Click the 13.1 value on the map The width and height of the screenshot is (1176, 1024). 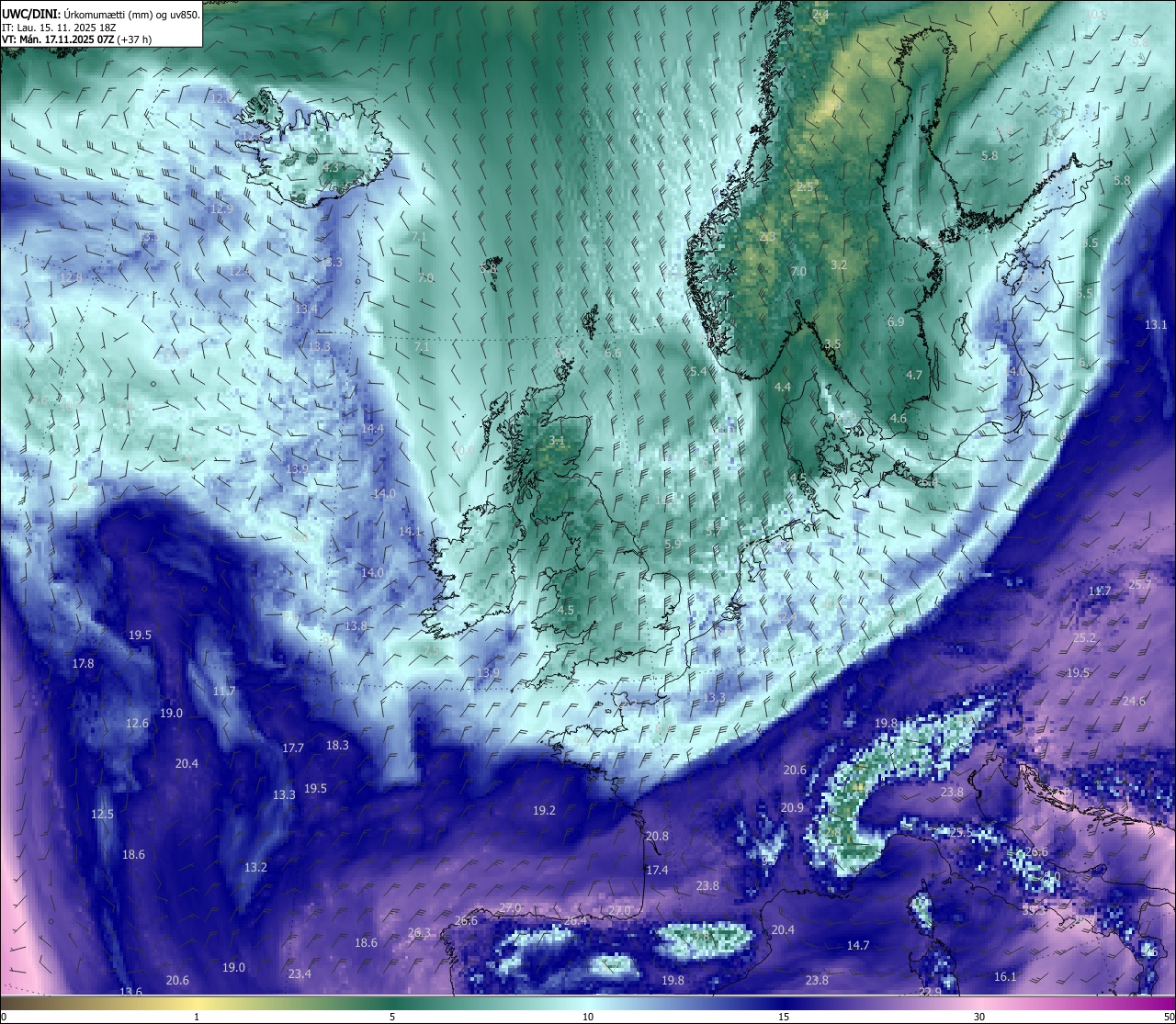coord(1156,324)
